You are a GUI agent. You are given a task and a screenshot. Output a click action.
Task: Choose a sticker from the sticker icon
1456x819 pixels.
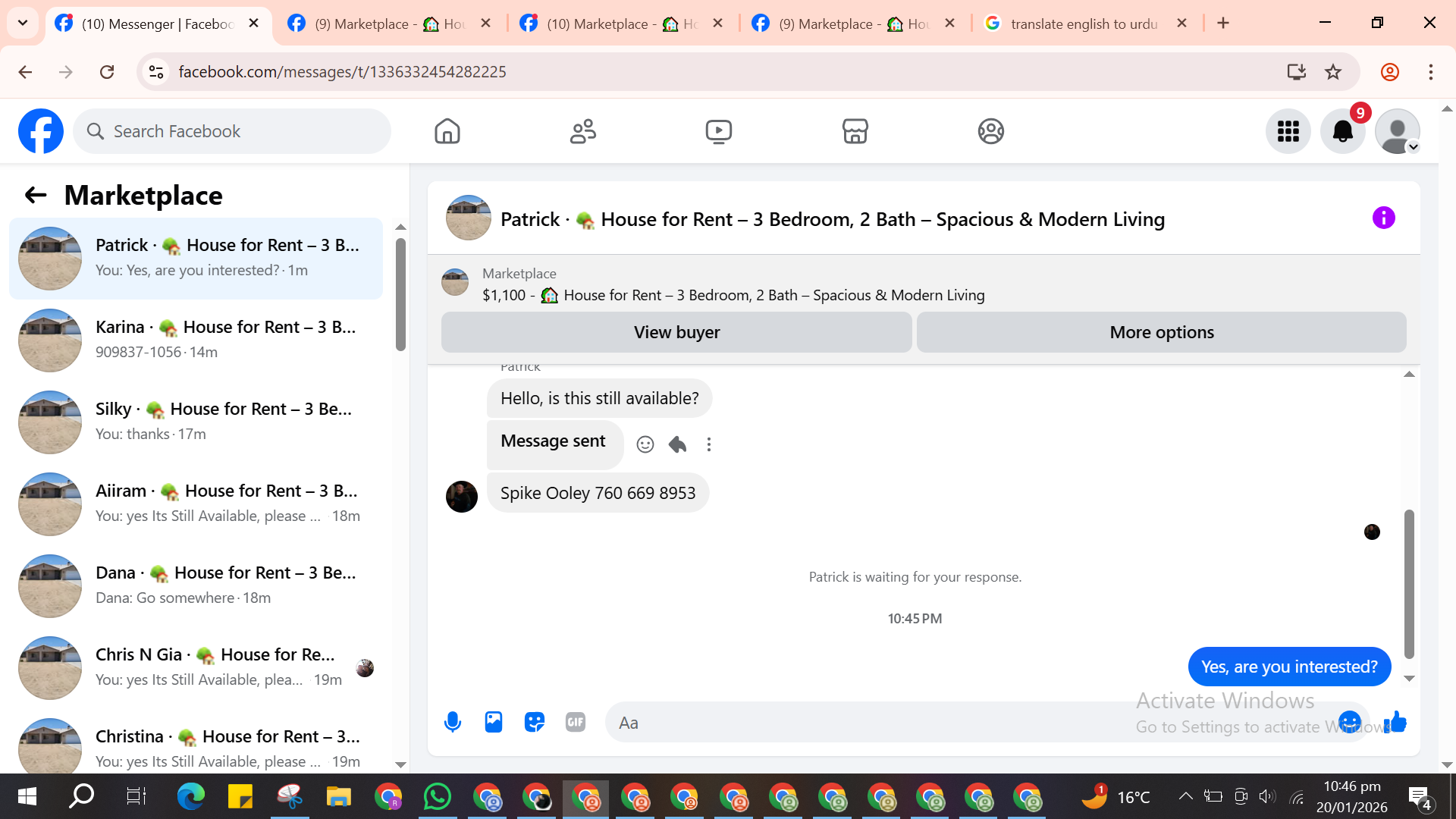pyautogui.click(x=535, y=723)
